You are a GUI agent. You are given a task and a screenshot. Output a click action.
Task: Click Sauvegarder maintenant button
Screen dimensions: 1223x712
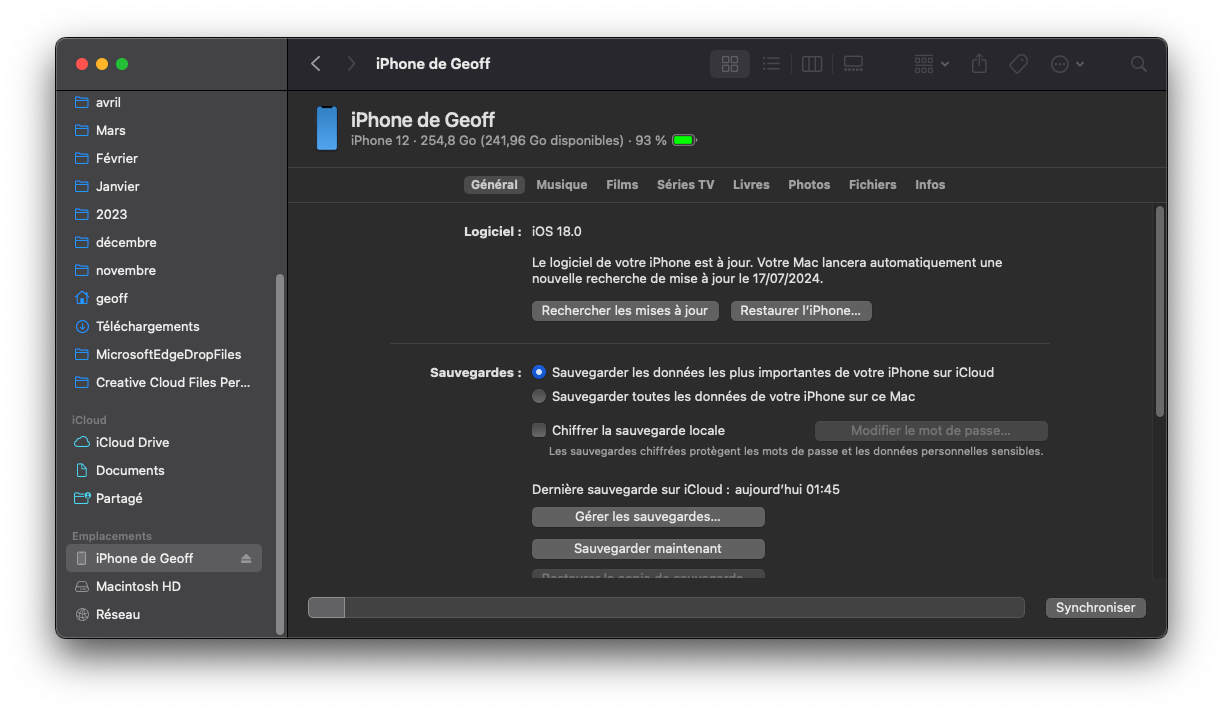coord(648,549)
